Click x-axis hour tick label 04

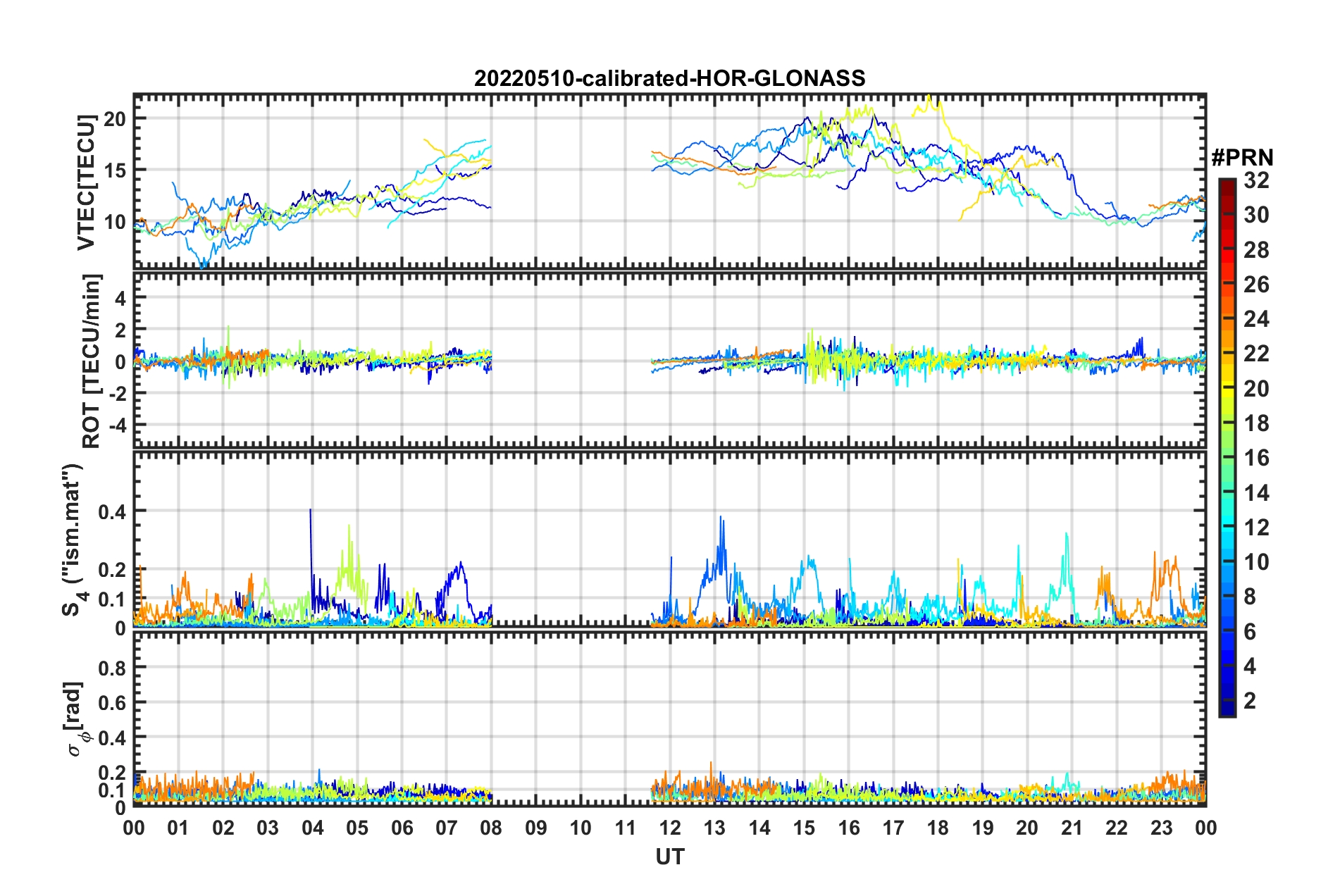(x=312, y=828)
